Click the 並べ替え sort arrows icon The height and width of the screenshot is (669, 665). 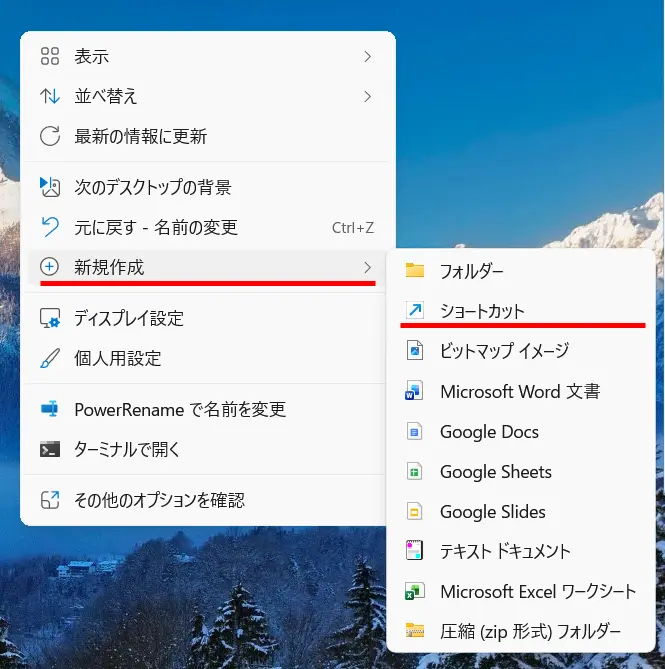tap(49, 96)
